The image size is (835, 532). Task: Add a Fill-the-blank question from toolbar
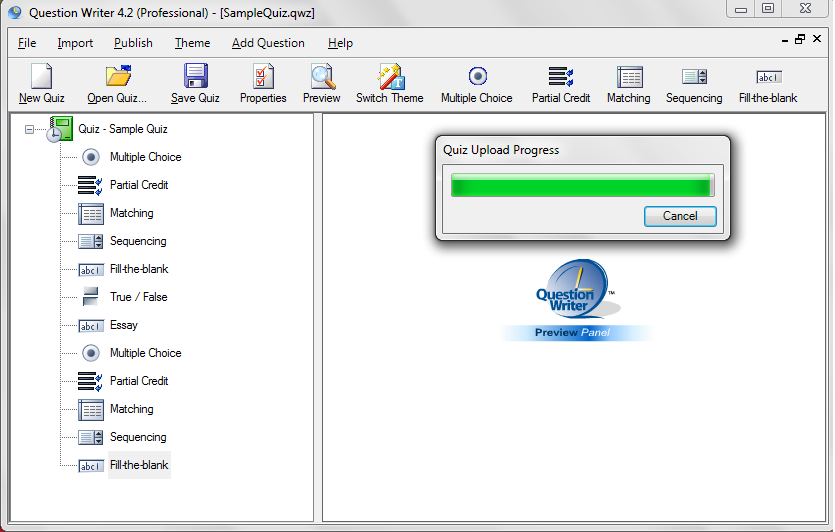pyautogui.click(x=768, y=77)
